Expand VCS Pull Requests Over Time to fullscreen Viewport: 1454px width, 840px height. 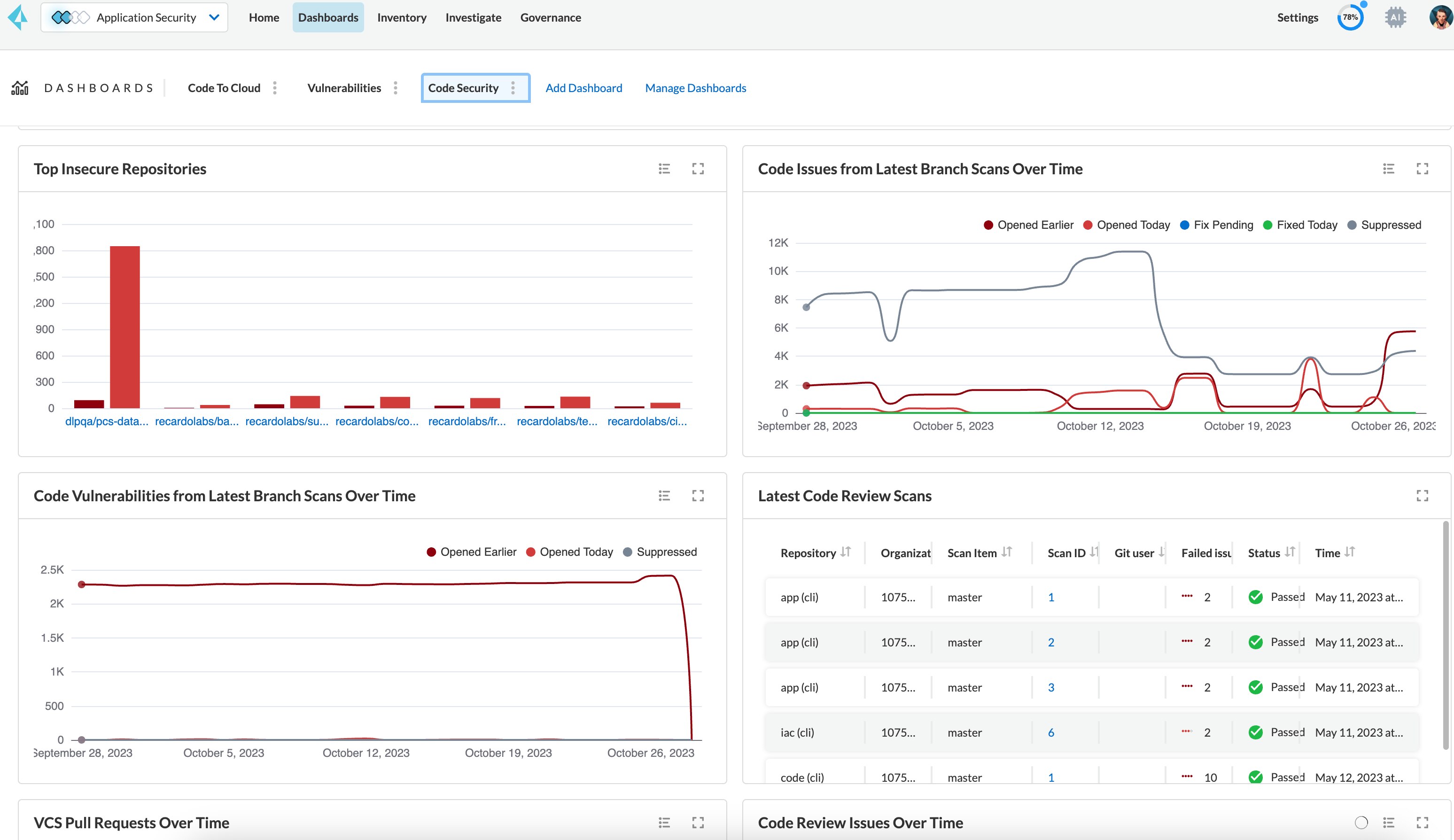point(698,822)
